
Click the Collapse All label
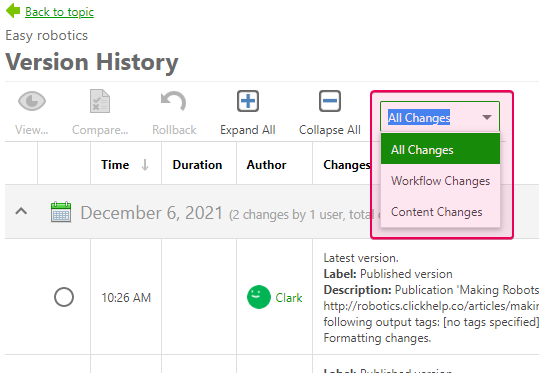click(330, 130)
